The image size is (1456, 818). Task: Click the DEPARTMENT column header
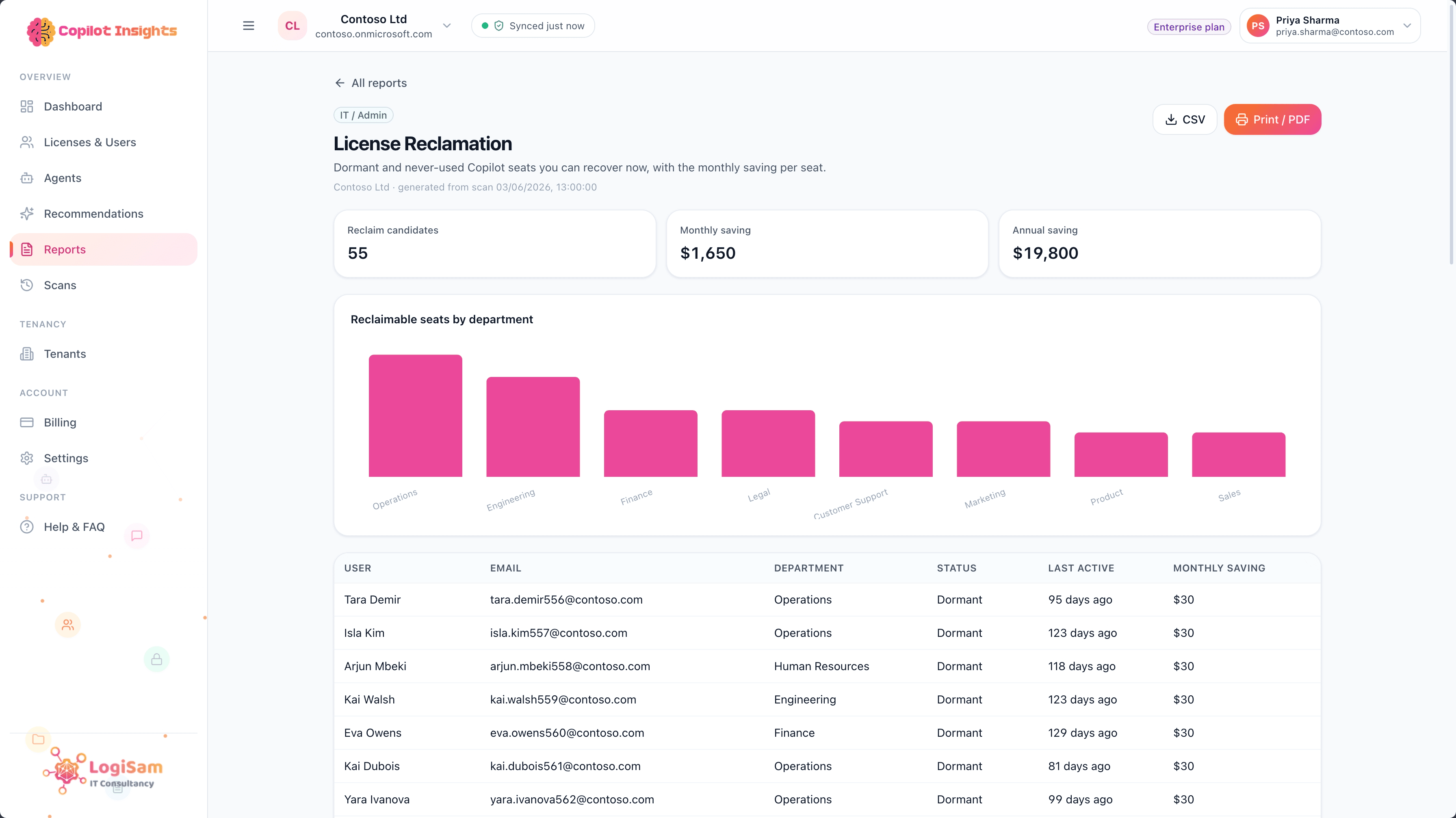point(808,568)
